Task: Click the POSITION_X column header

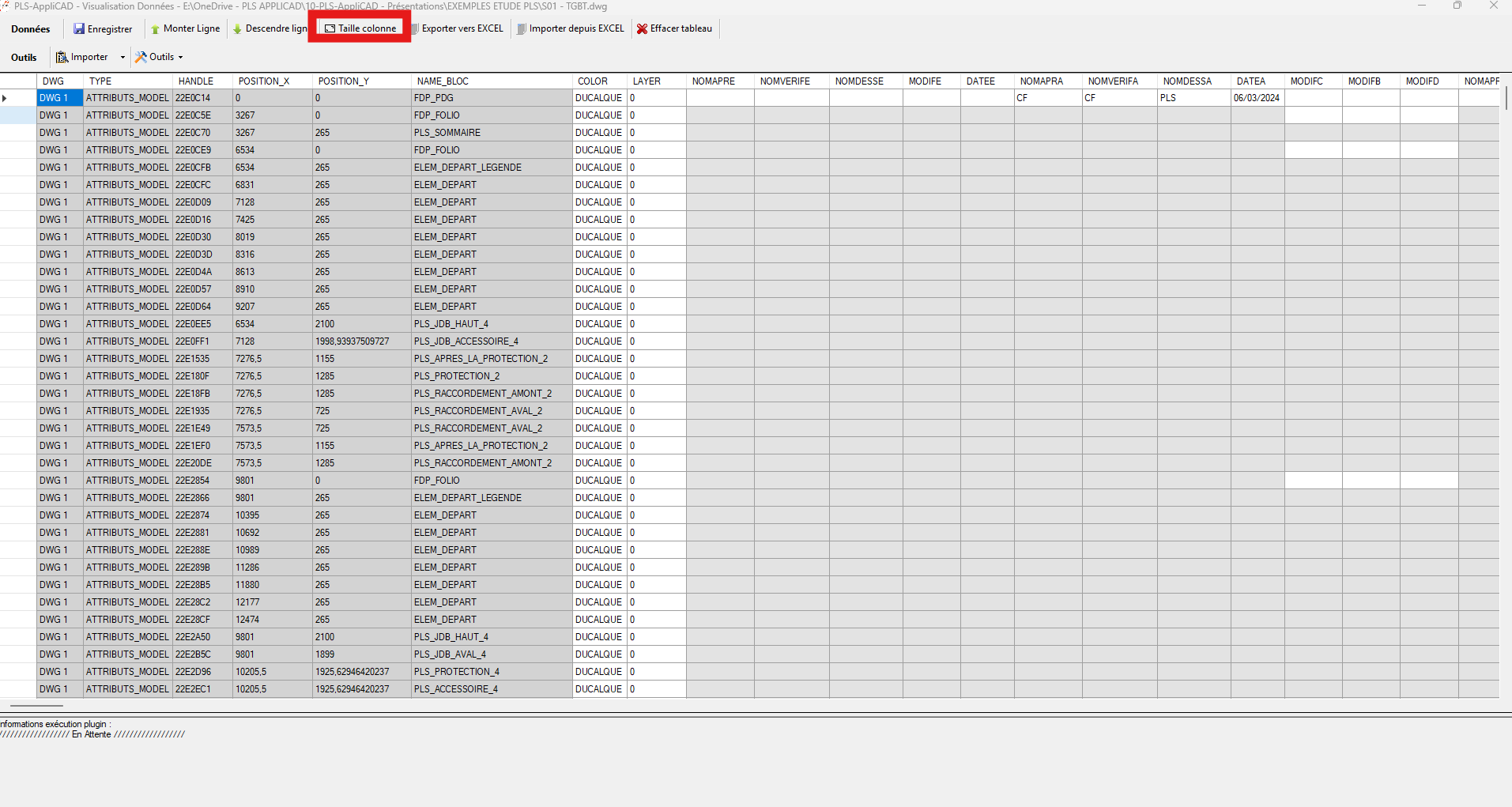Action: [x=272, y=81]
